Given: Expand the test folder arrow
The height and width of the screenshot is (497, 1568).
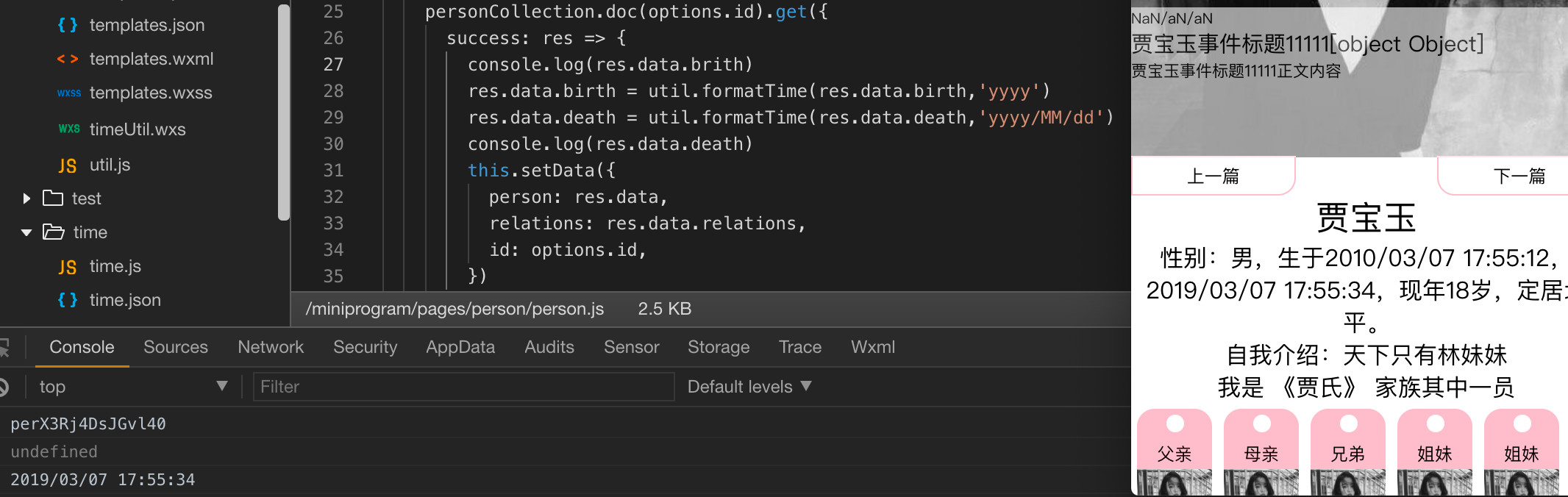Looking at the screenshot, I should [x=26, y=199].
